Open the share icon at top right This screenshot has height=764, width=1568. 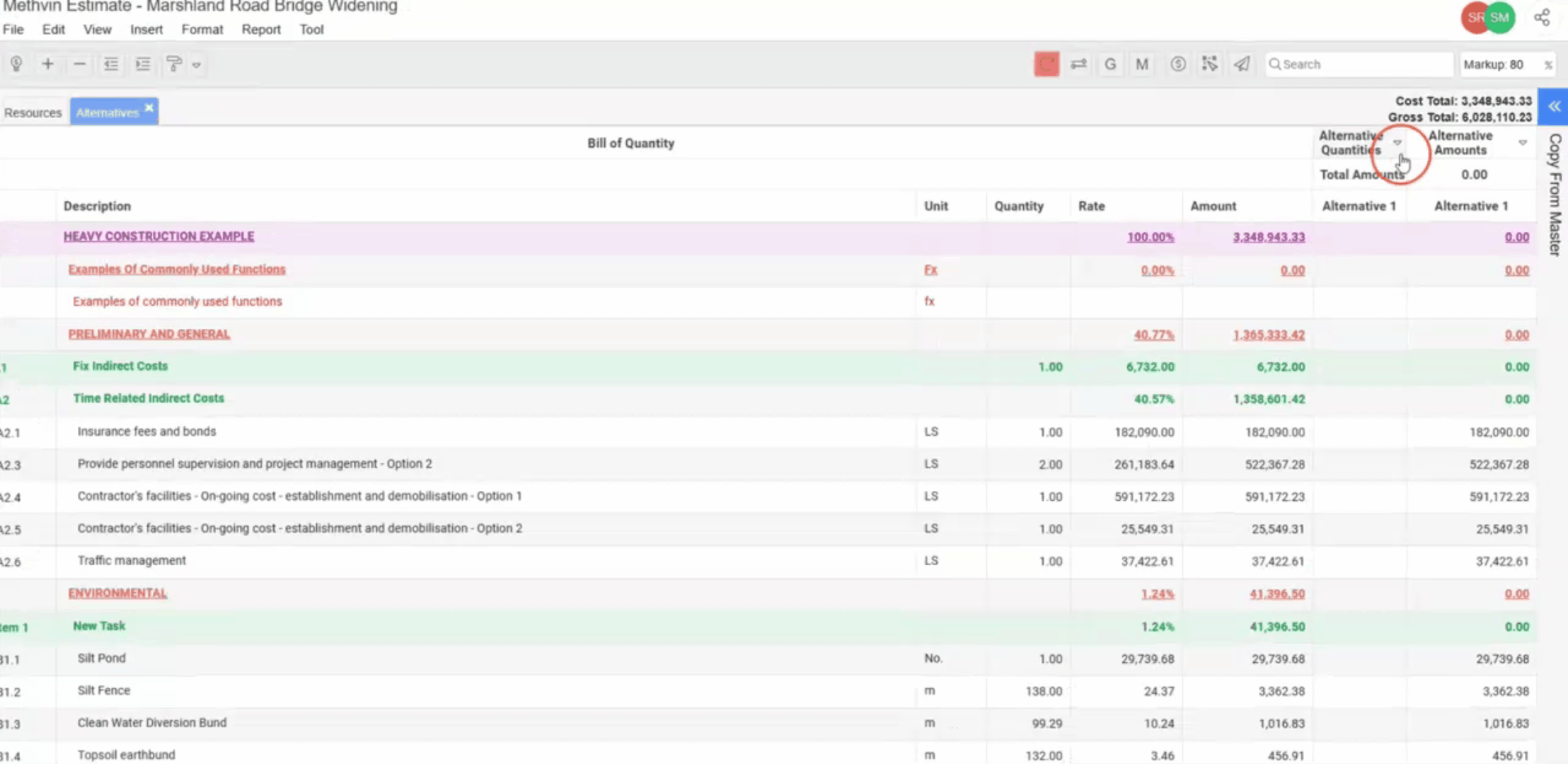(1543, 18)
